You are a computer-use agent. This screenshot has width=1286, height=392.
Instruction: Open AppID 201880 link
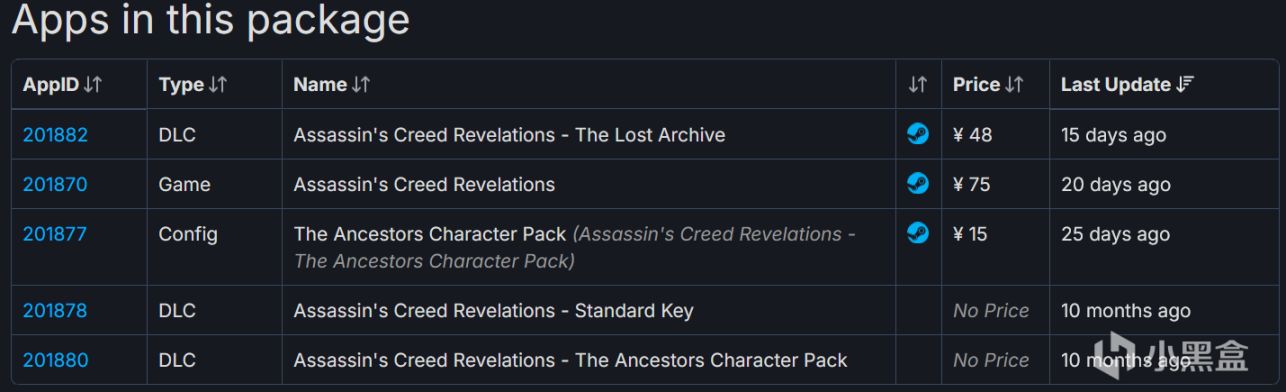(x=55, y=361)
